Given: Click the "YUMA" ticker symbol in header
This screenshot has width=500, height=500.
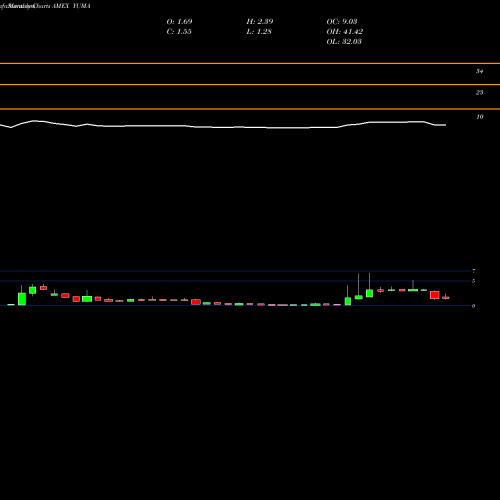Looking at the screenshot, I should click(x=81, y=6).
